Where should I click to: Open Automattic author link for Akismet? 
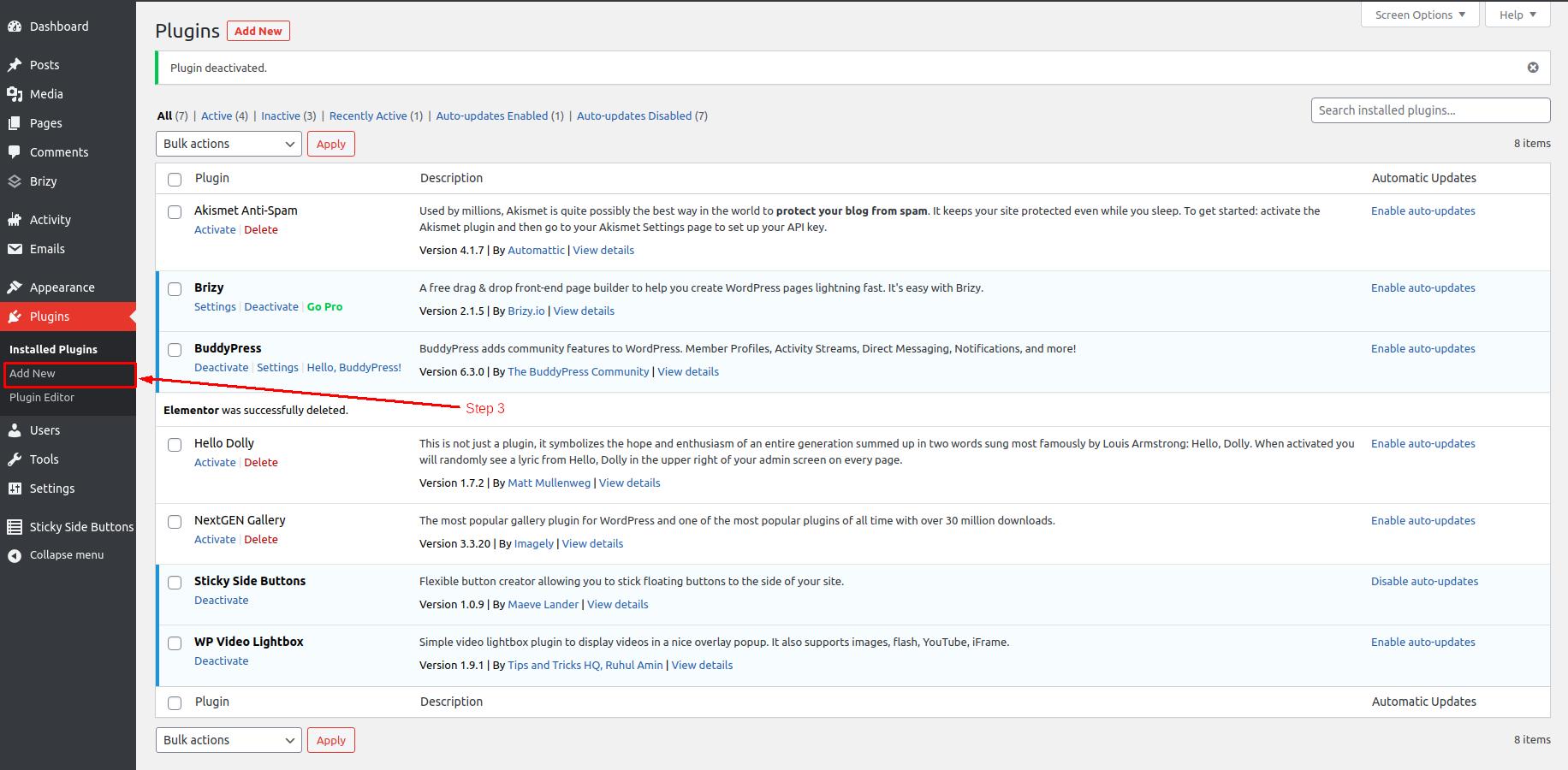coord(536,250)
